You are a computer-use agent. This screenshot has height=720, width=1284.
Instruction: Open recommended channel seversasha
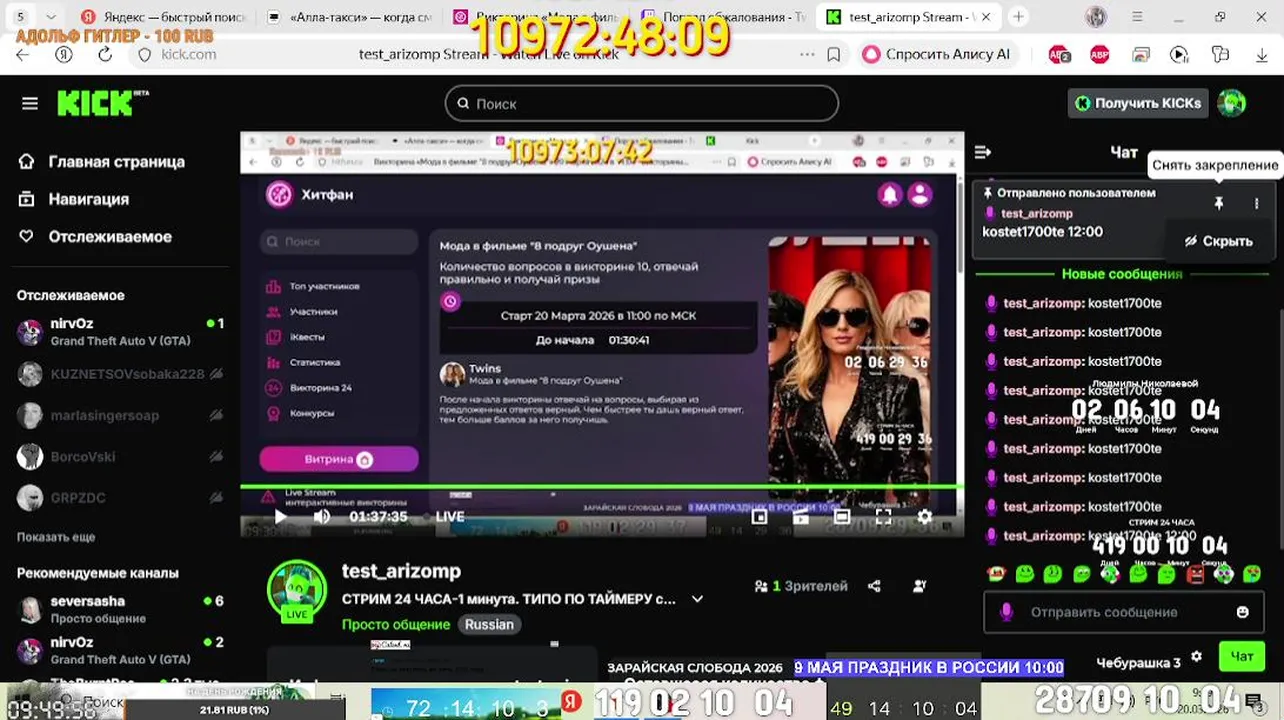[120, 609]
